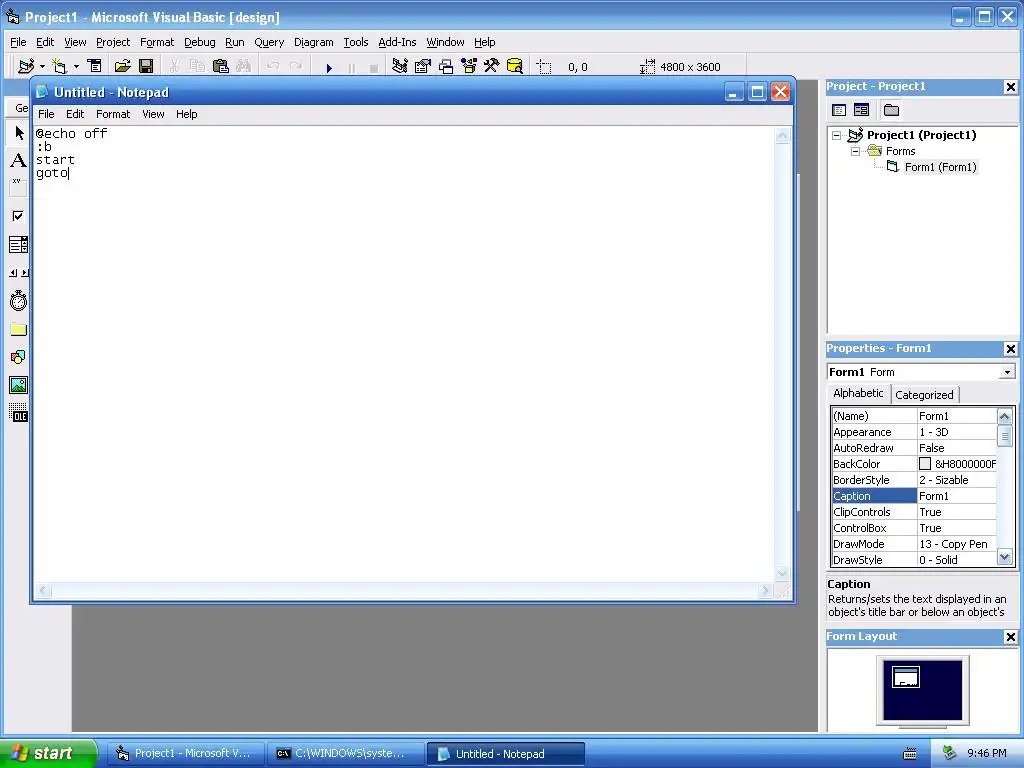Click the form thumbnail in Form Layout
Image resolution: width=1024 pixels, height=768 pixels.
tap(906, 677)
